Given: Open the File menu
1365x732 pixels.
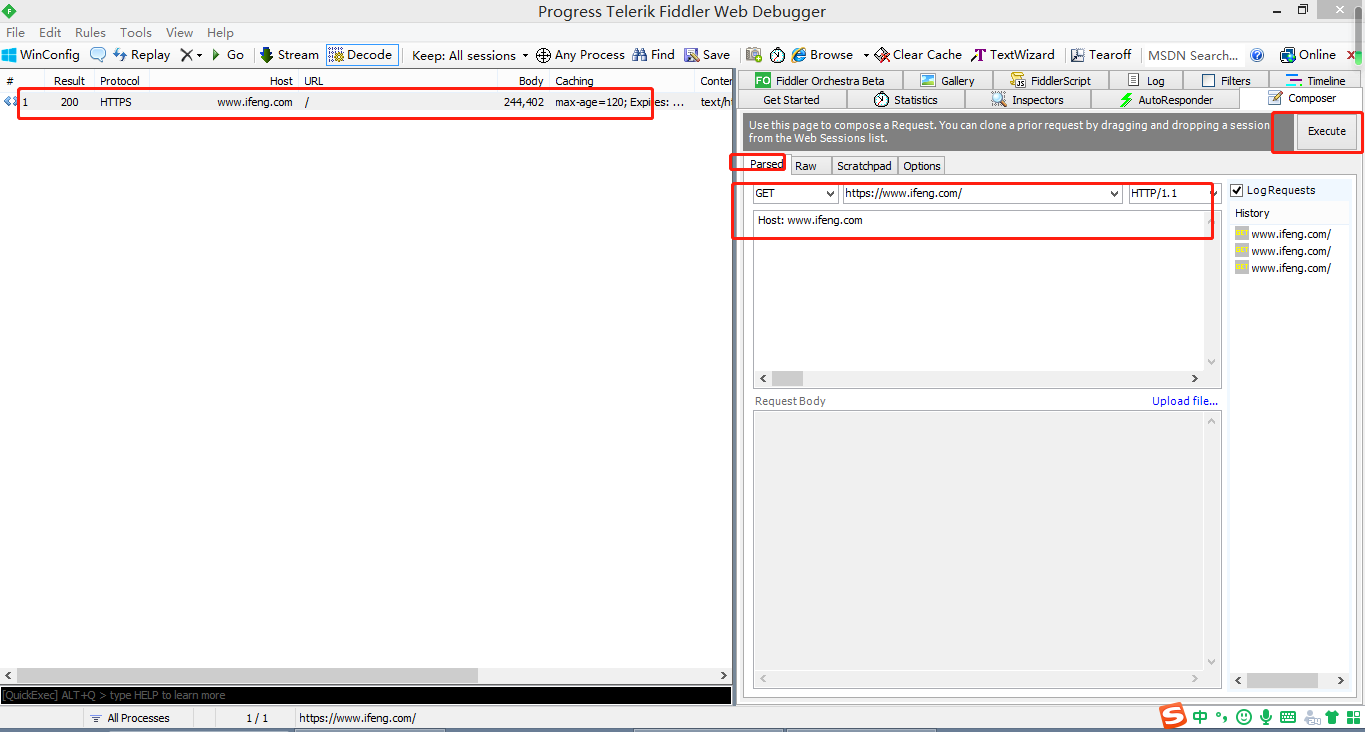Looking at the screenshot, I should pyautogui.click(x=15, y=32).
